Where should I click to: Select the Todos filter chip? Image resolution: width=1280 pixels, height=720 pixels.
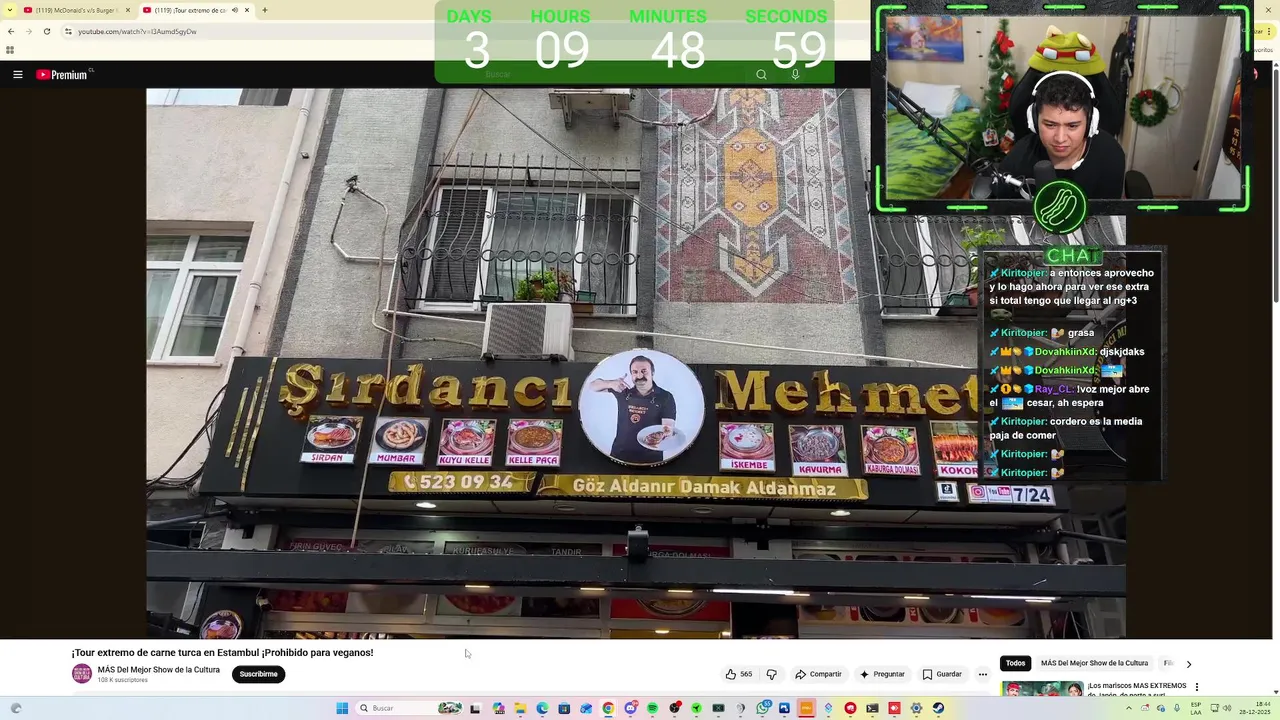point(1015,663)
